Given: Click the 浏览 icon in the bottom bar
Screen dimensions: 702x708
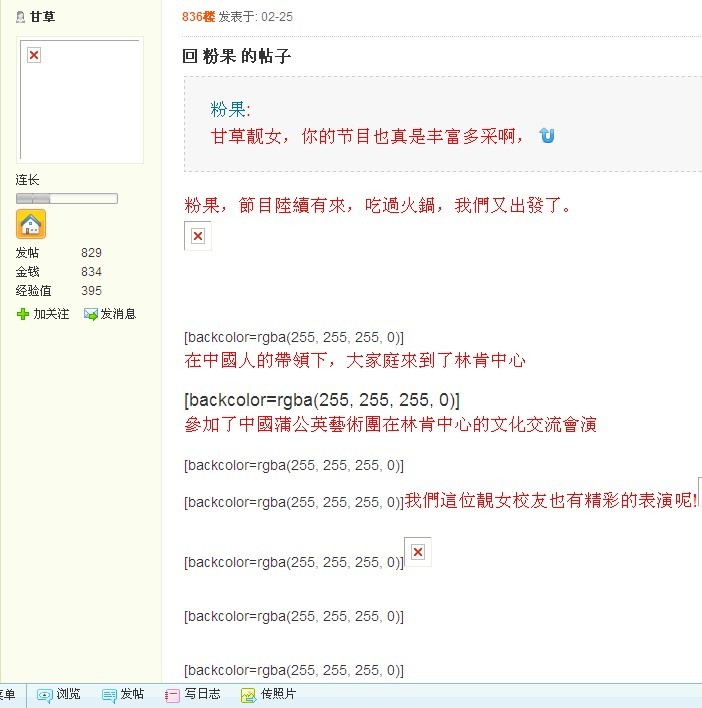Looking at the screenshot, I should (x=45, y=695).
